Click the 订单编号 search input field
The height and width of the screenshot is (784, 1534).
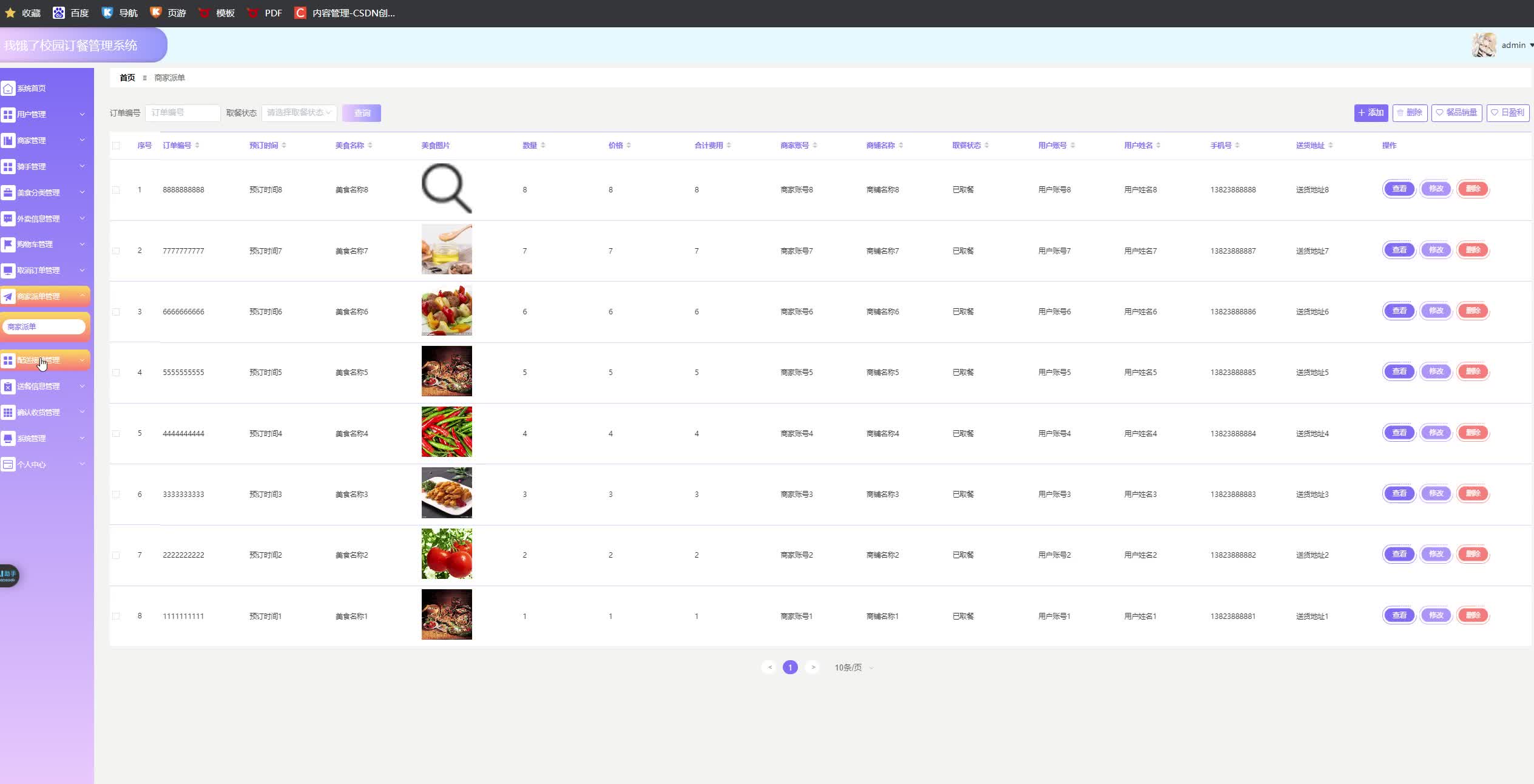click(x=183, y=113)
